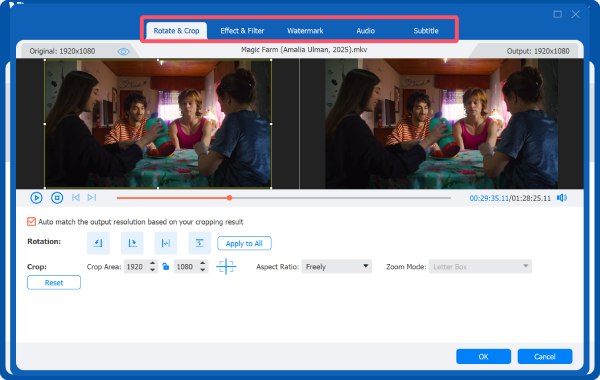Open the Zoom Mode dropdown
This screenshot has height=380, width=600.
pos(480,266)
